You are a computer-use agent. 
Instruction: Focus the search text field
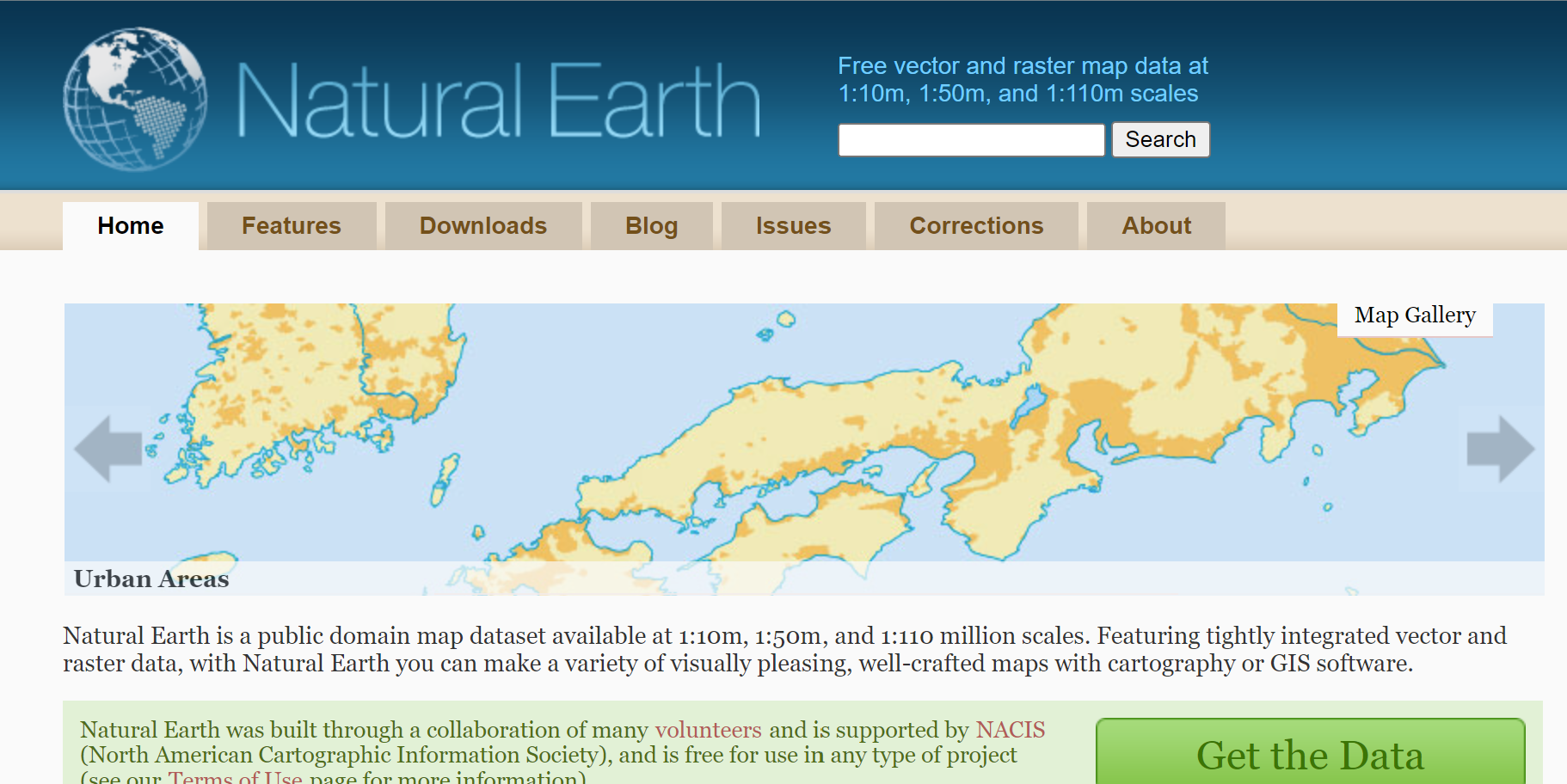point(972,140)
